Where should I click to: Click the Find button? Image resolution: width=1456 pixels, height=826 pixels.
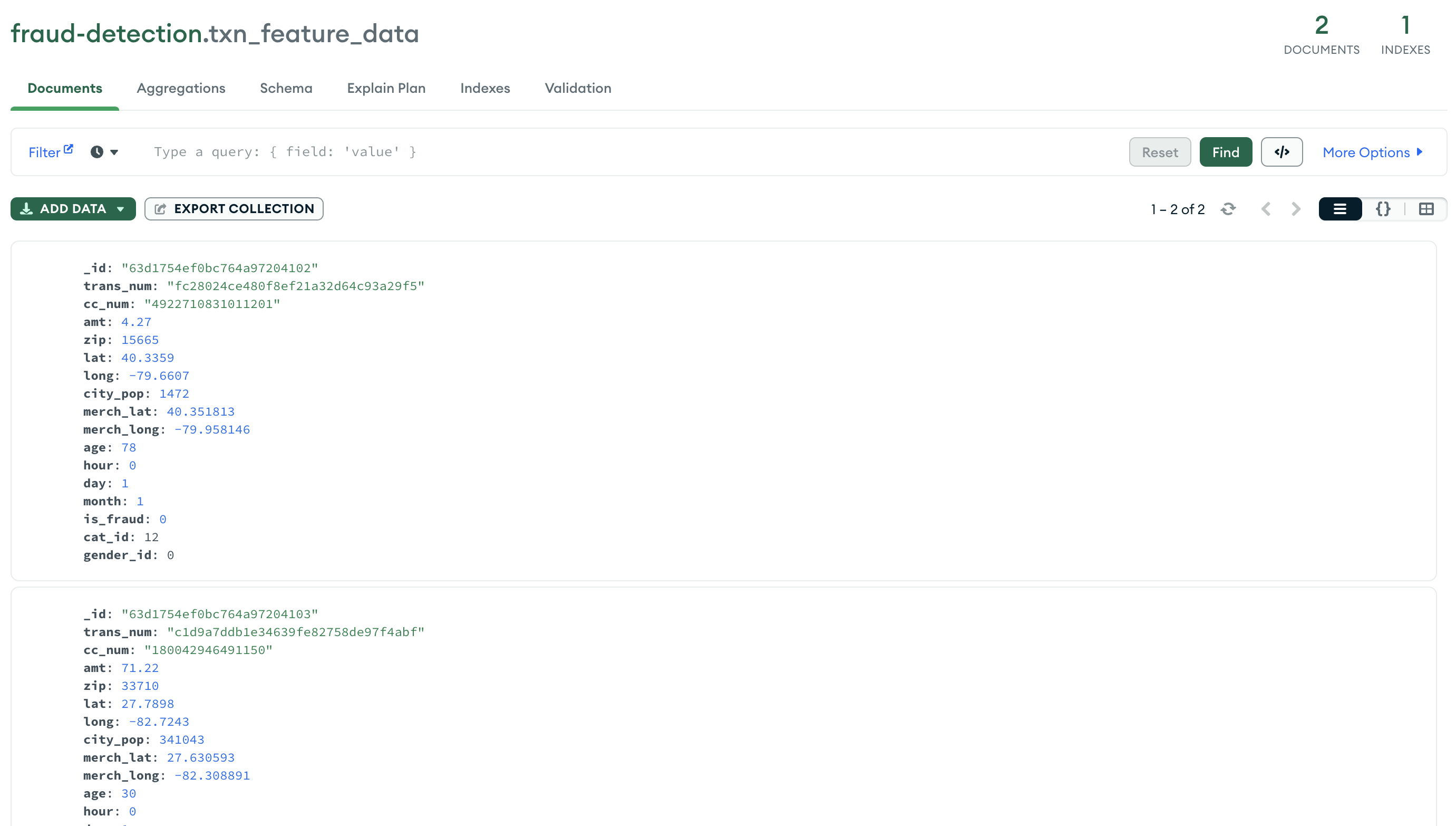(1225, 152)
